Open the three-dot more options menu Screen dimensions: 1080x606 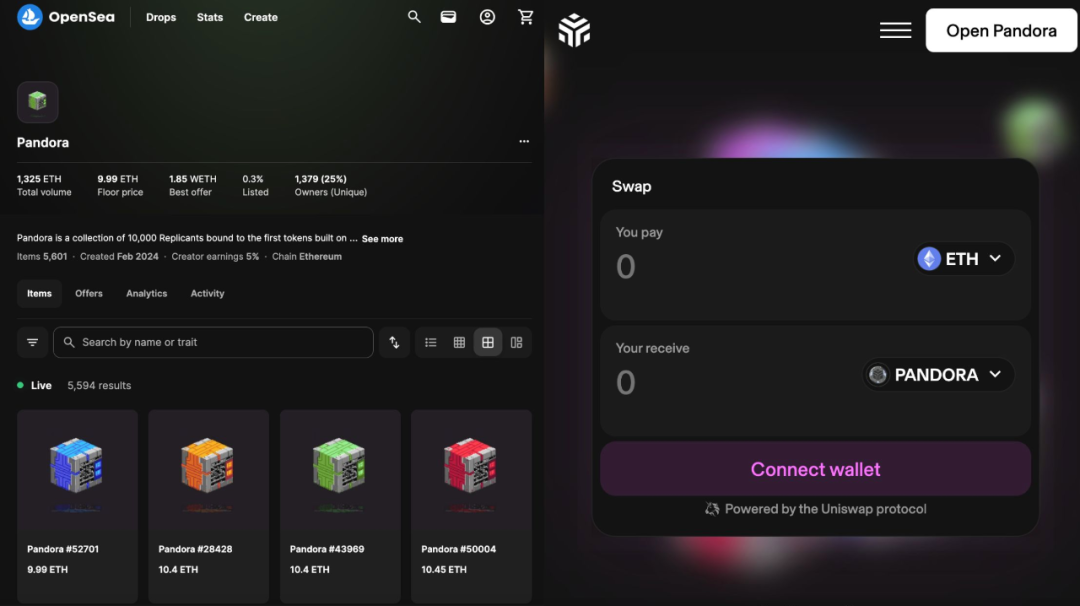[x=524, y=141]
